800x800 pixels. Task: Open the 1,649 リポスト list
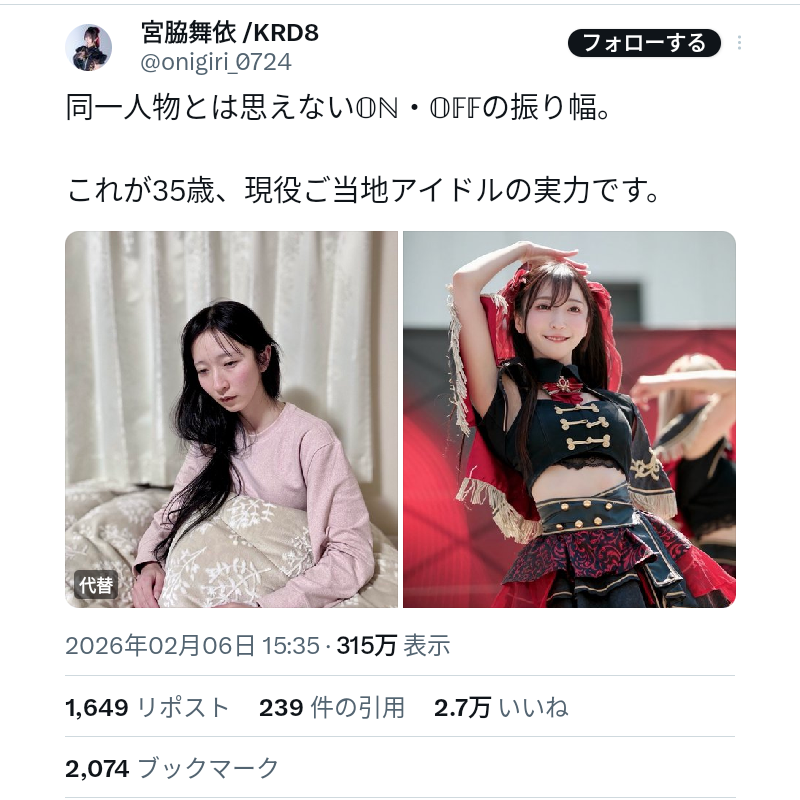point(147,708)
